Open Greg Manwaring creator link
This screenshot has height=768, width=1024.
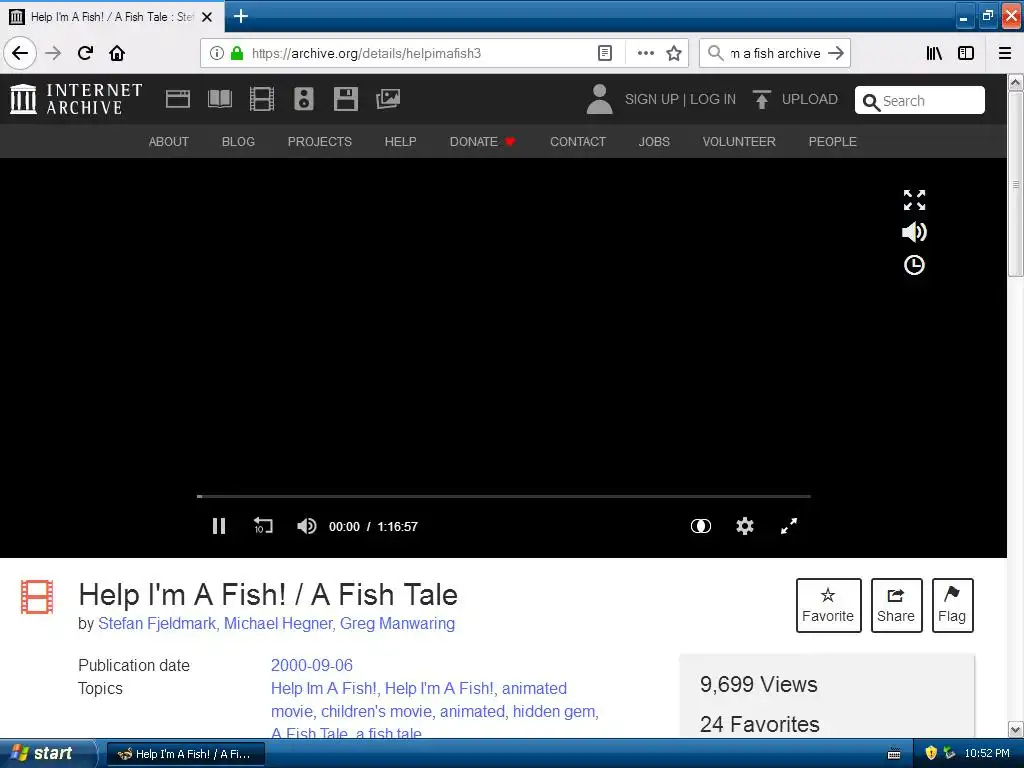(x=397, y=624)
